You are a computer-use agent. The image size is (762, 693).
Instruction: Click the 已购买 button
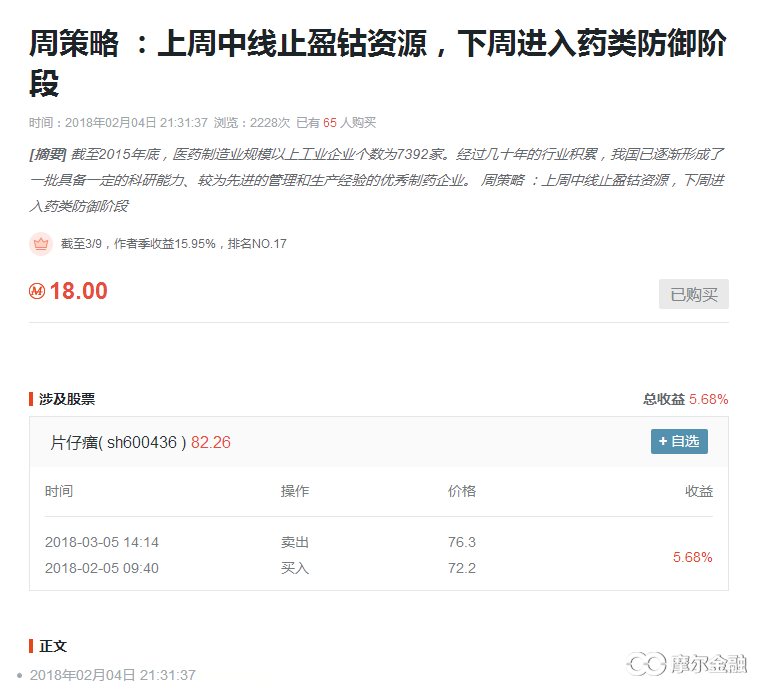point(693,294)
